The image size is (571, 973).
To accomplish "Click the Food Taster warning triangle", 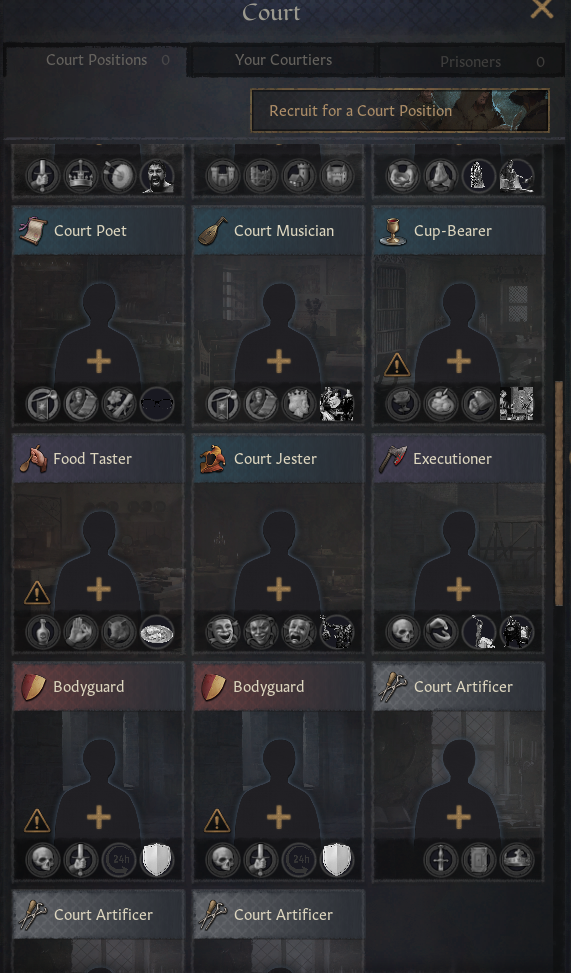I will click(37, 593).
